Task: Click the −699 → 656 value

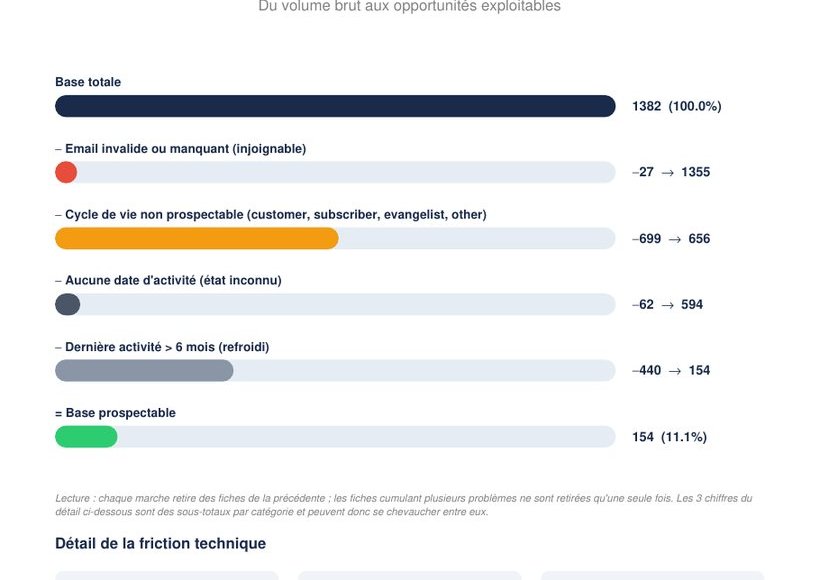Action: pyautogui.click(x=671, y=238)
